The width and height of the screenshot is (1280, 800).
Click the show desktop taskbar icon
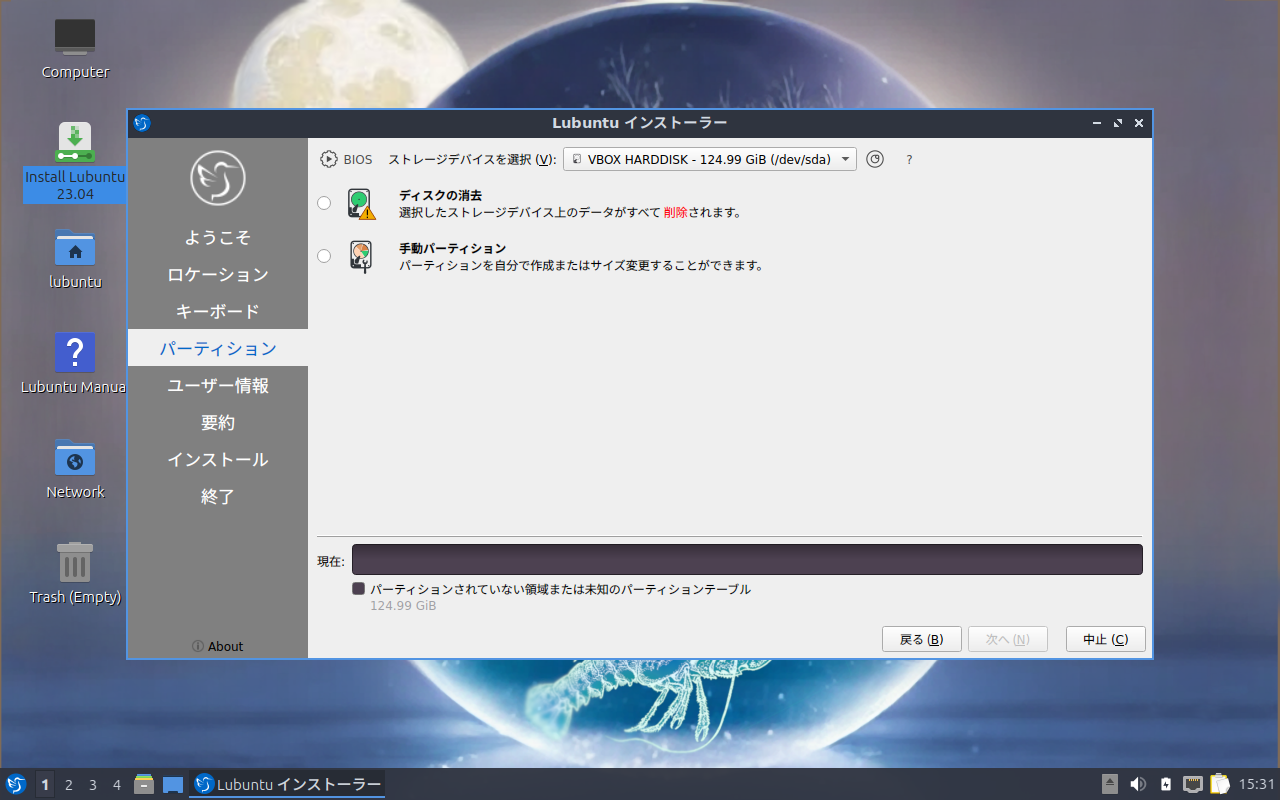tap(173, 785)
